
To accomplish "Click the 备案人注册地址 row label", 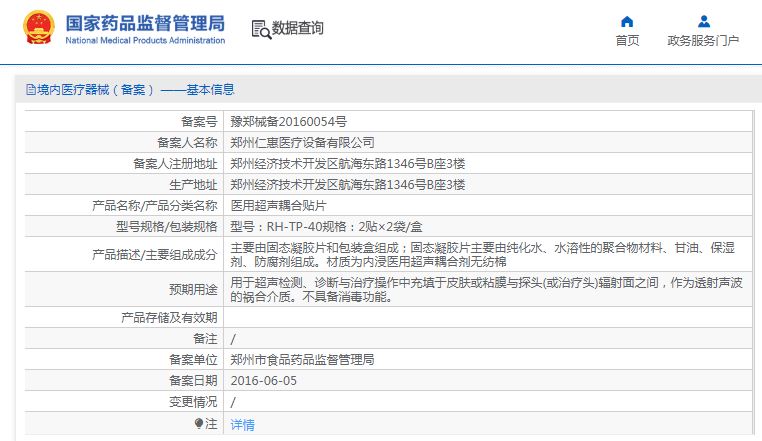I will [175, 163].
